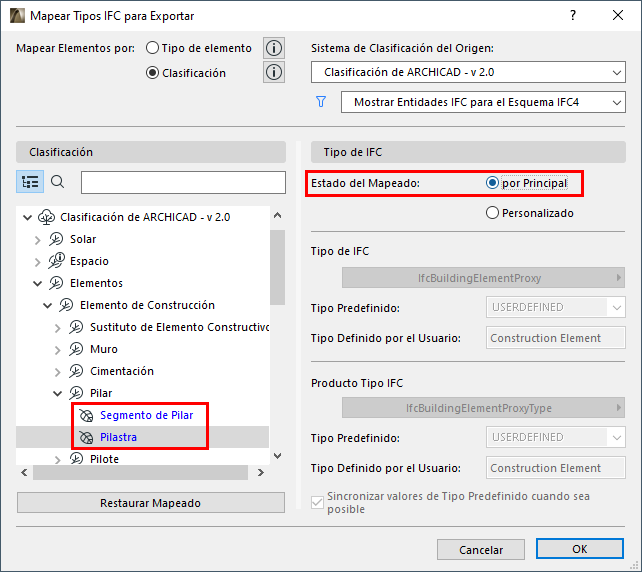Toggle the tree view icon button

coord(30,182)
